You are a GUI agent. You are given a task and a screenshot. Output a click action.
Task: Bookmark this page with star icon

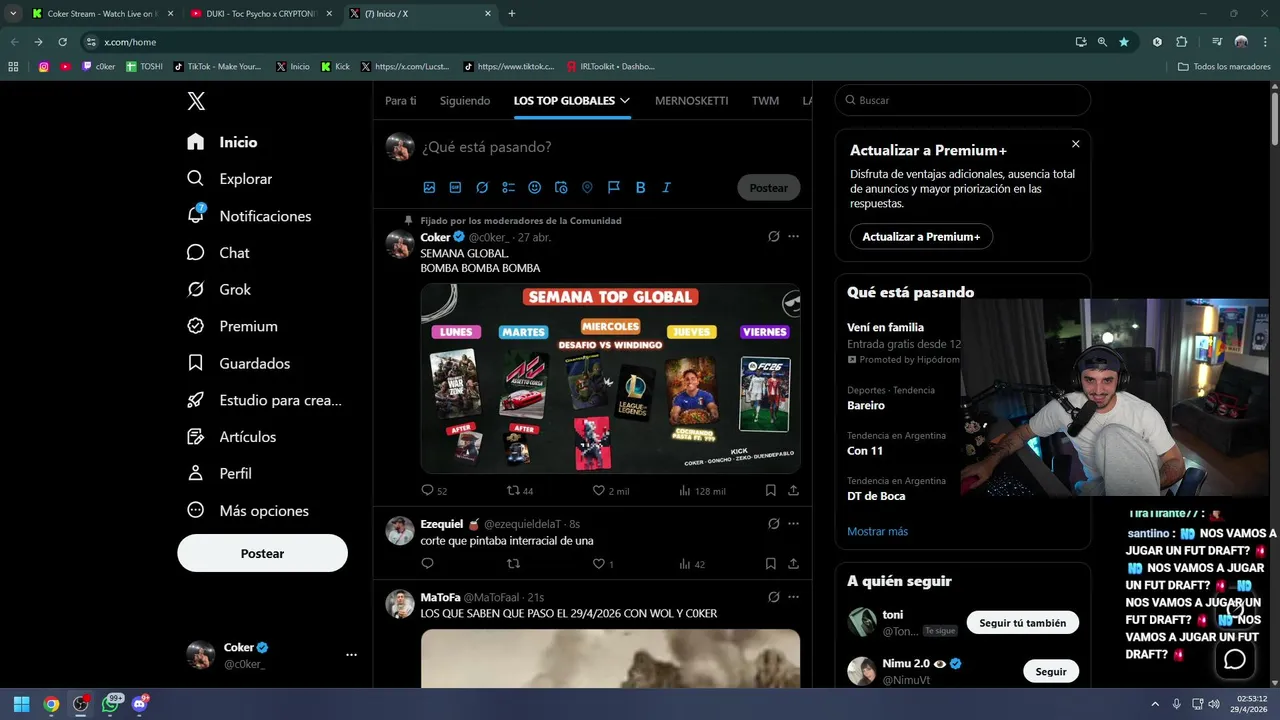1124,42
